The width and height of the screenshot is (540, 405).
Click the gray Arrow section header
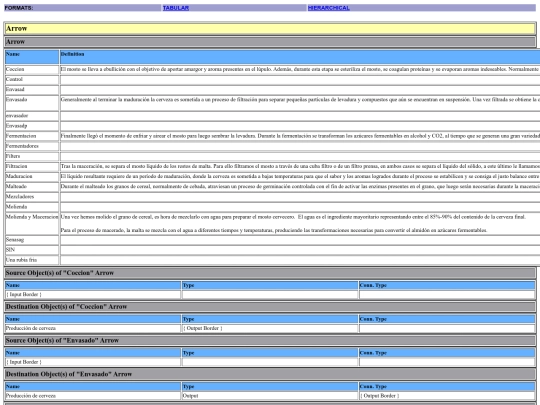270,42
